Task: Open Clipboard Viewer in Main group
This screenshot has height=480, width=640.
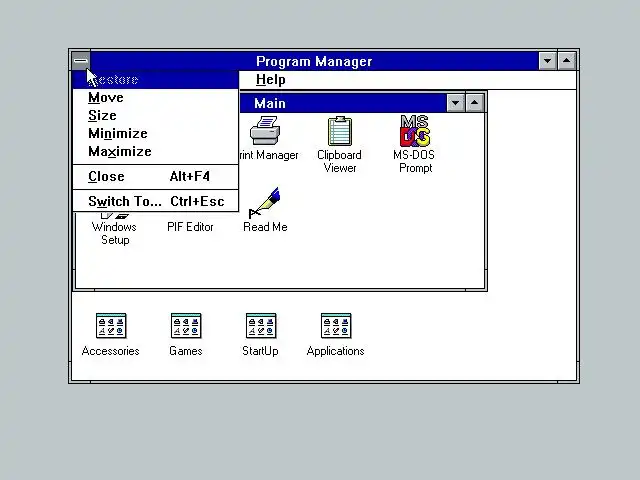Action: 340,131
